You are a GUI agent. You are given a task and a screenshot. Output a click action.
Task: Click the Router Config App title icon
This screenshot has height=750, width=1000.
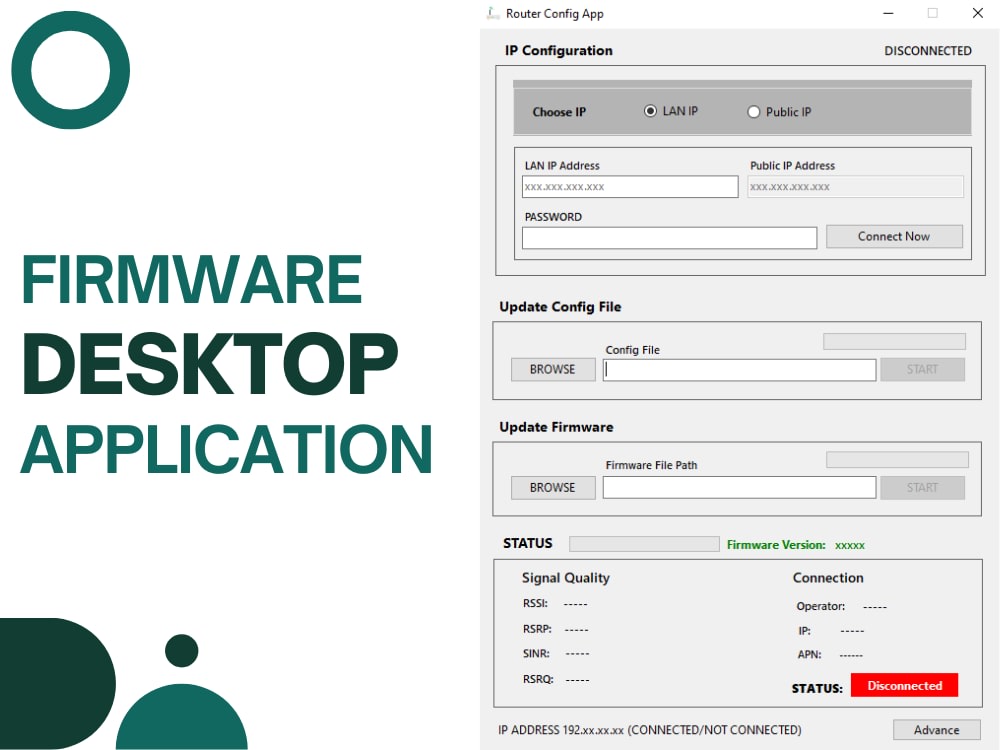click(492, 13)
